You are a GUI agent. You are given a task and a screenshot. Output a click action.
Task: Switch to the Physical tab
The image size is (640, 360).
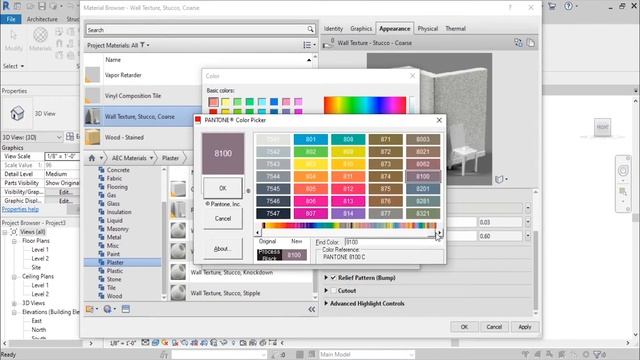[x=427, y=29]
